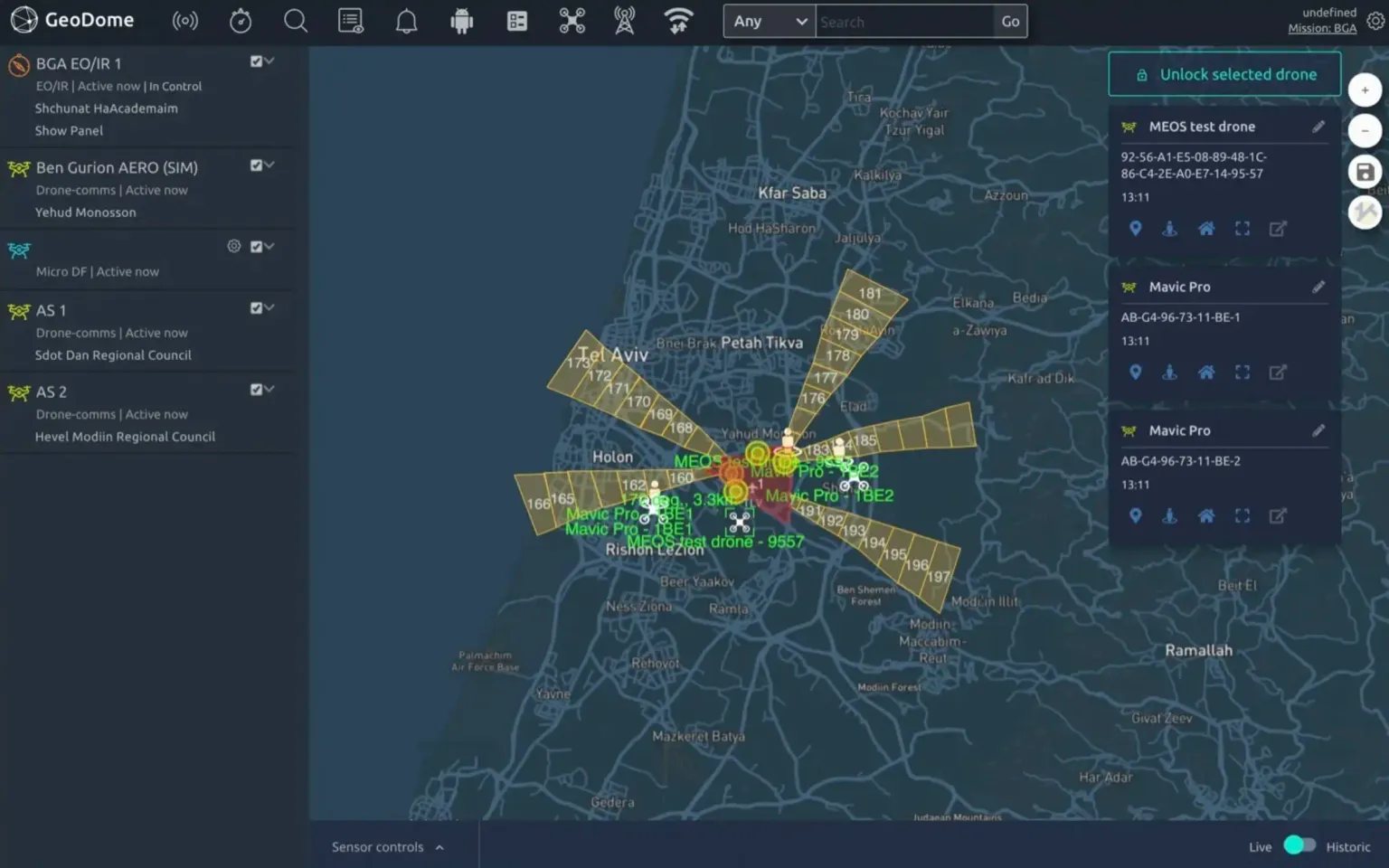Click operator location icon for Mavic Pro BE-2
The width and height of the screenshot is (1389, 868).
point(1170,516)
